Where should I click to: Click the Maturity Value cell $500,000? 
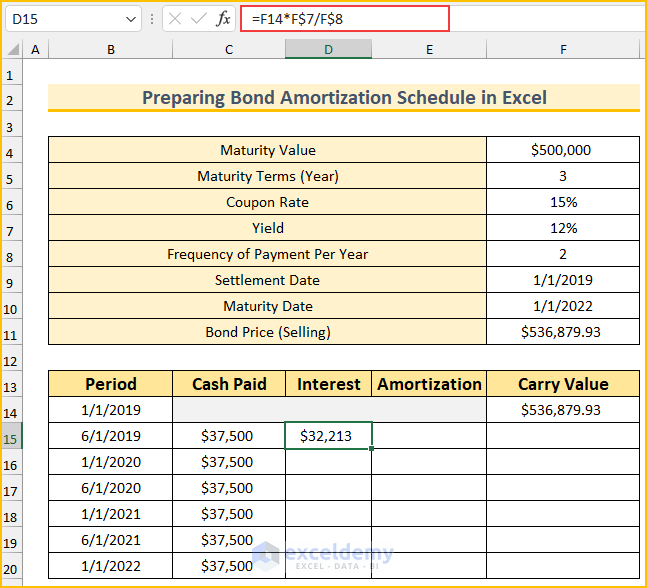563,150
